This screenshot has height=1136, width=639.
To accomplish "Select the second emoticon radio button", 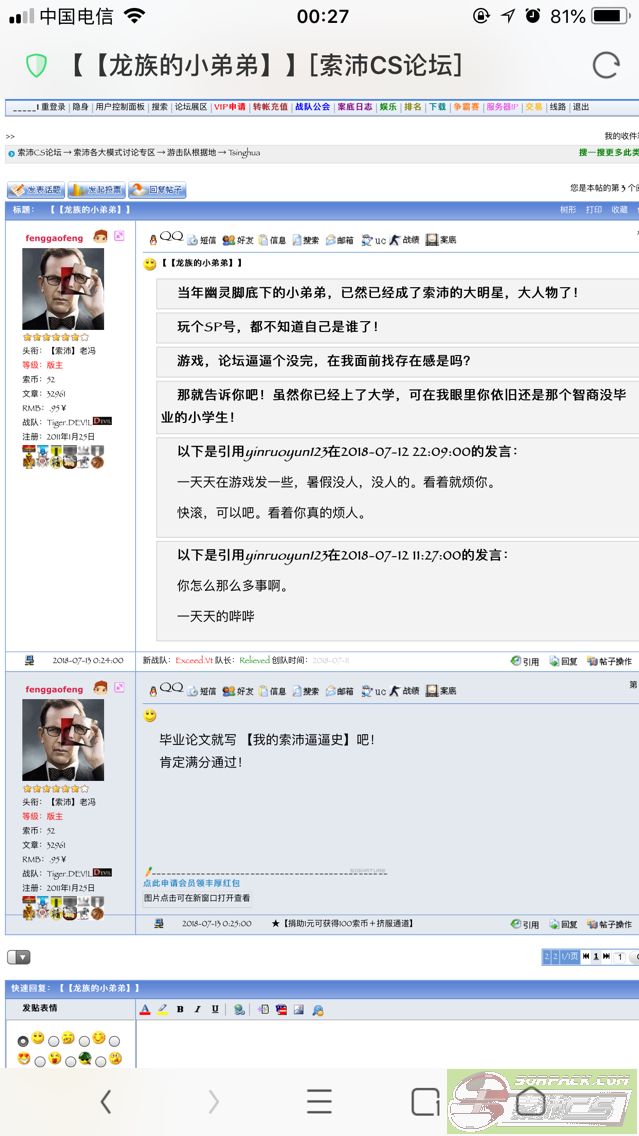I will 54,1040.
